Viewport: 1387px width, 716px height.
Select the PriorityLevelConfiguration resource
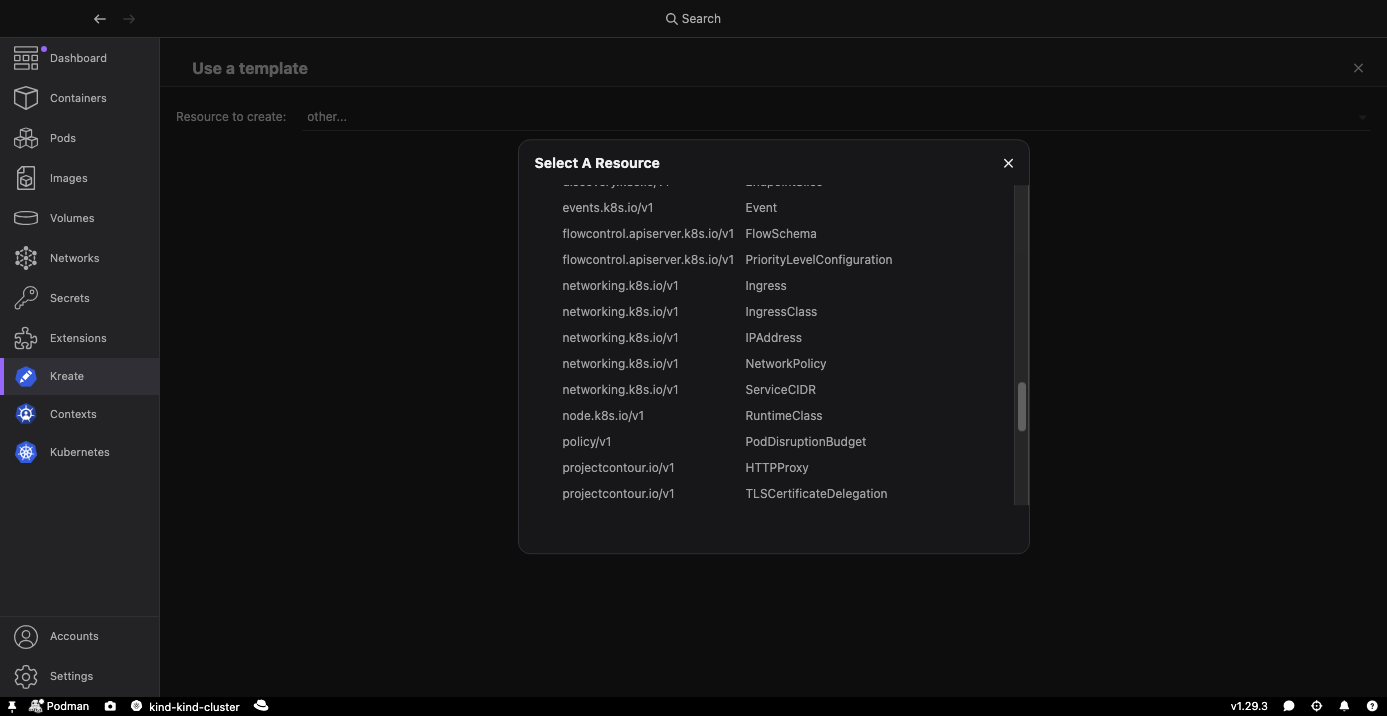tap(819, 260)
